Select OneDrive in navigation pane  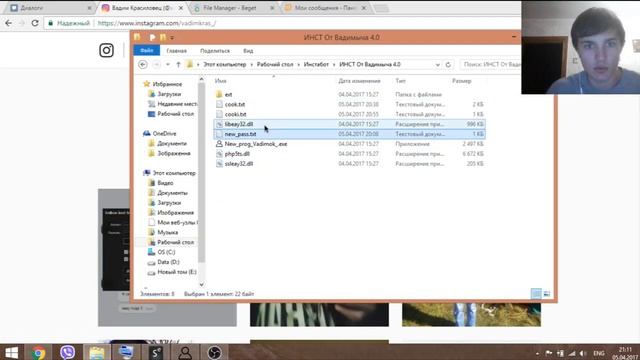164,133
